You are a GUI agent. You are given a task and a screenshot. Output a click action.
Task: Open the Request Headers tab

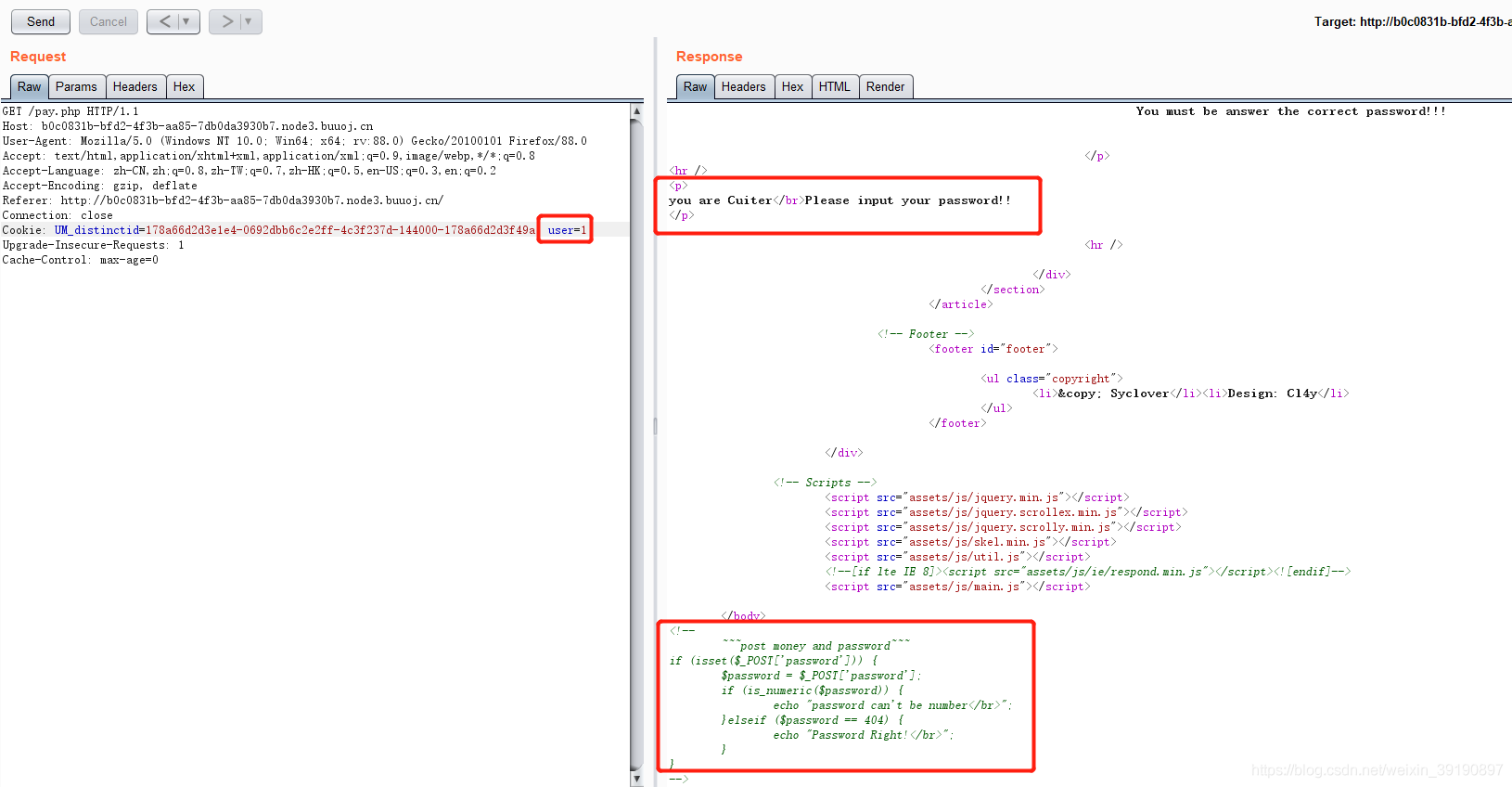135,86
